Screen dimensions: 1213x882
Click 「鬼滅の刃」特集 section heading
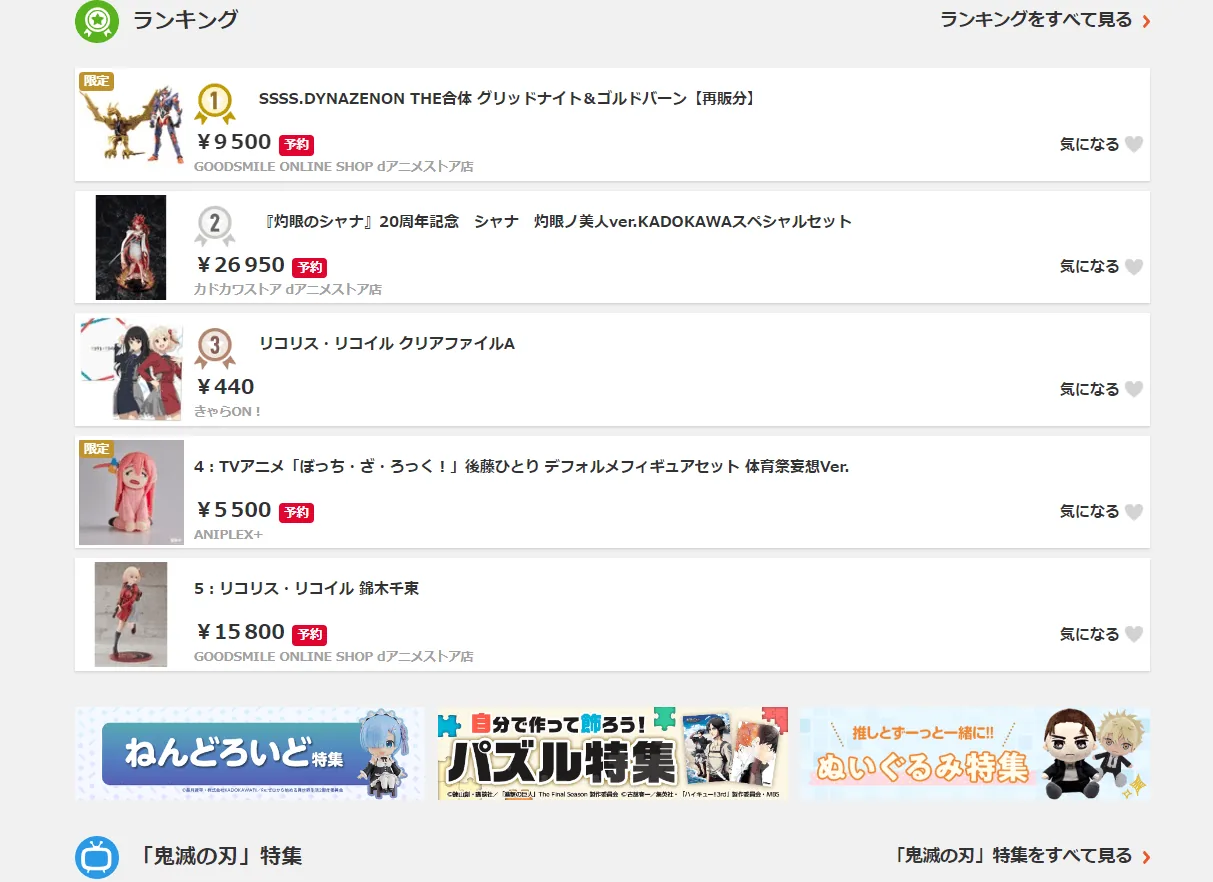coord(220,856)
